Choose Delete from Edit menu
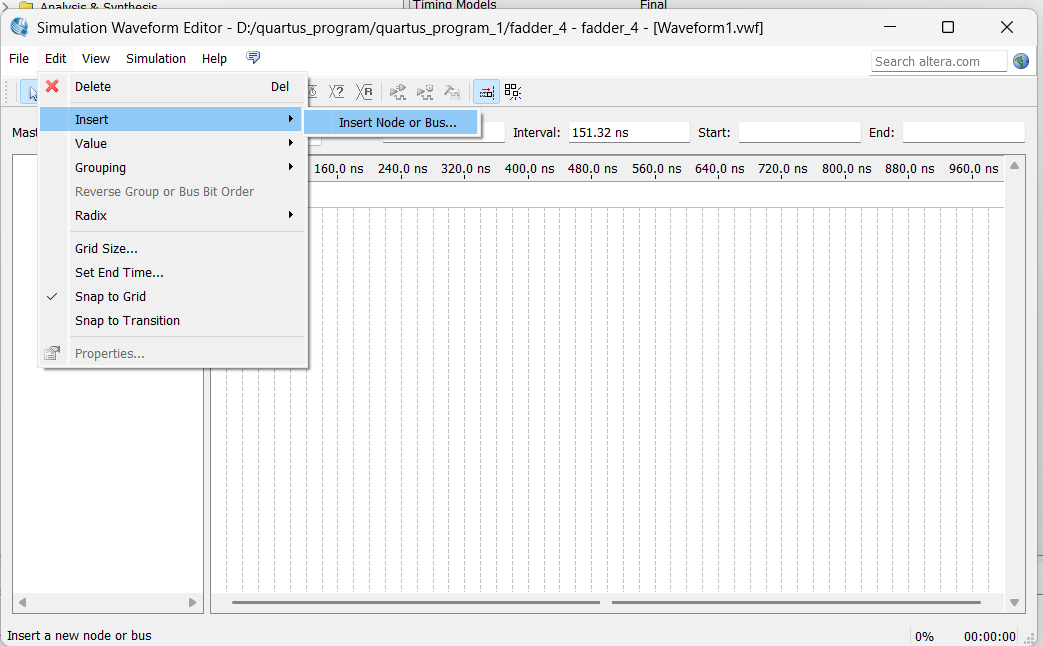The image size is (1043, 646). 173,86
